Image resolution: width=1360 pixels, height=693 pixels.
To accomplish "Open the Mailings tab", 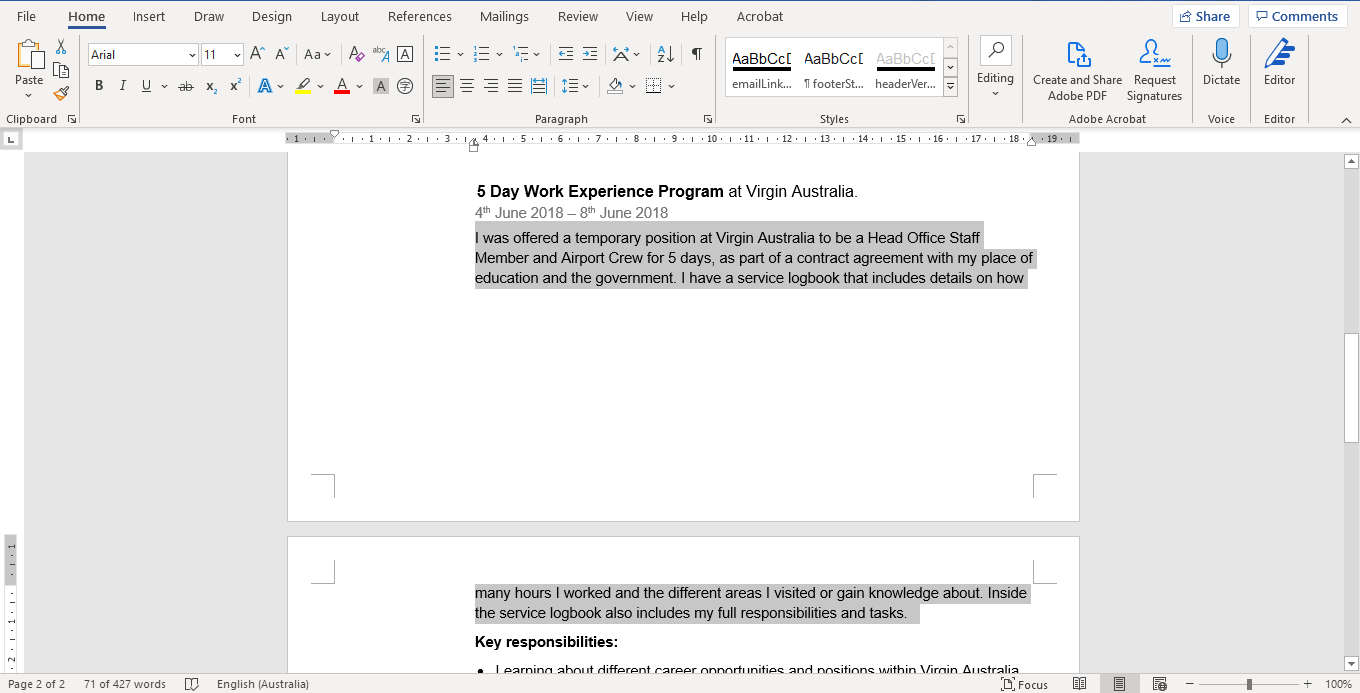I will coord(503,16).
